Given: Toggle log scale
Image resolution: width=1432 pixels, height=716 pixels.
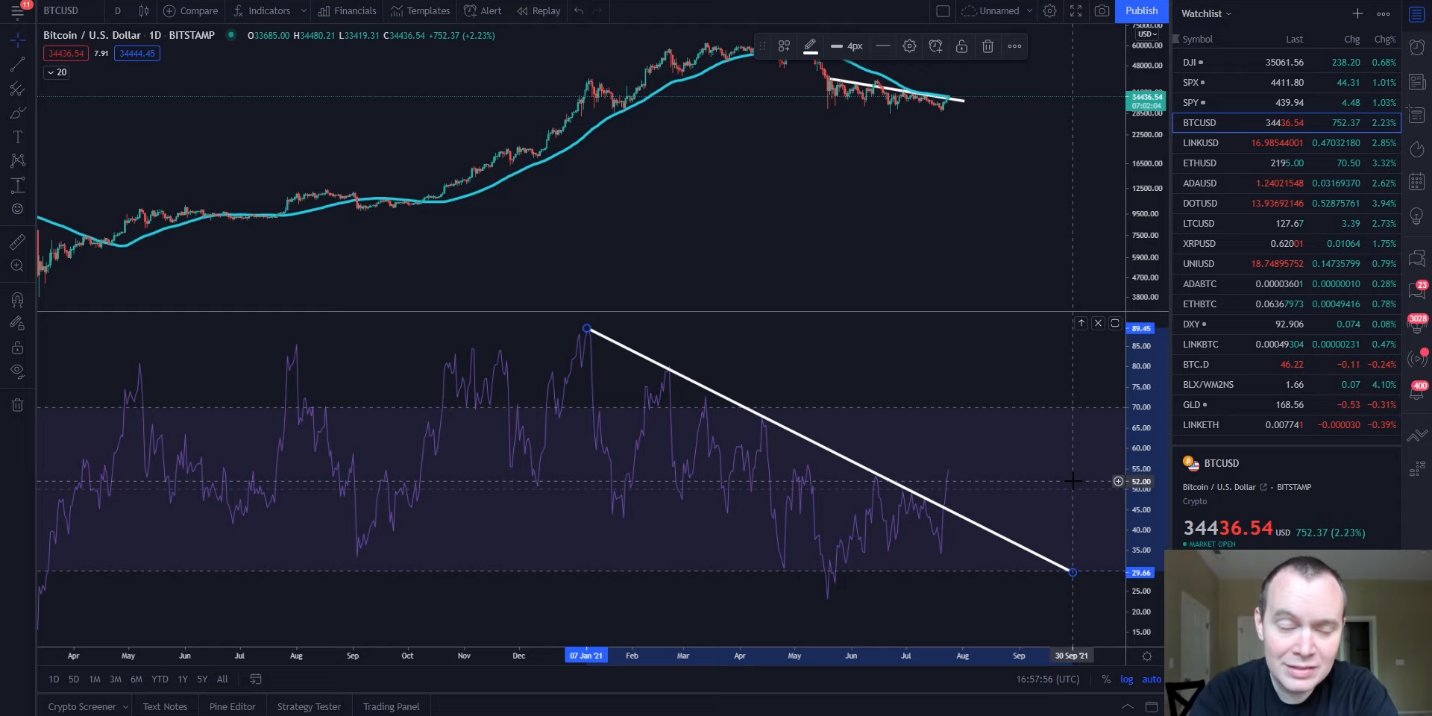Looking at the screenshot, I should point(1126,679).
